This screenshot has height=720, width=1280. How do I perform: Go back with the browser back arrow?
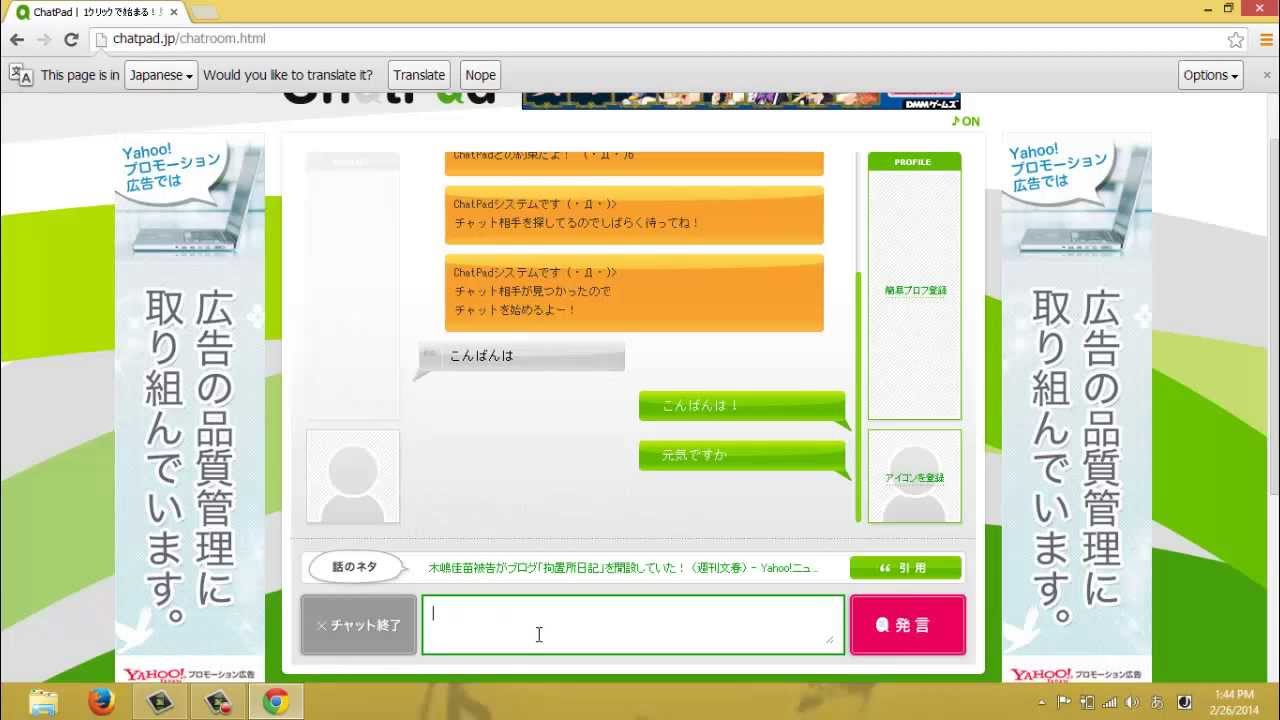(x=17, y=40)
